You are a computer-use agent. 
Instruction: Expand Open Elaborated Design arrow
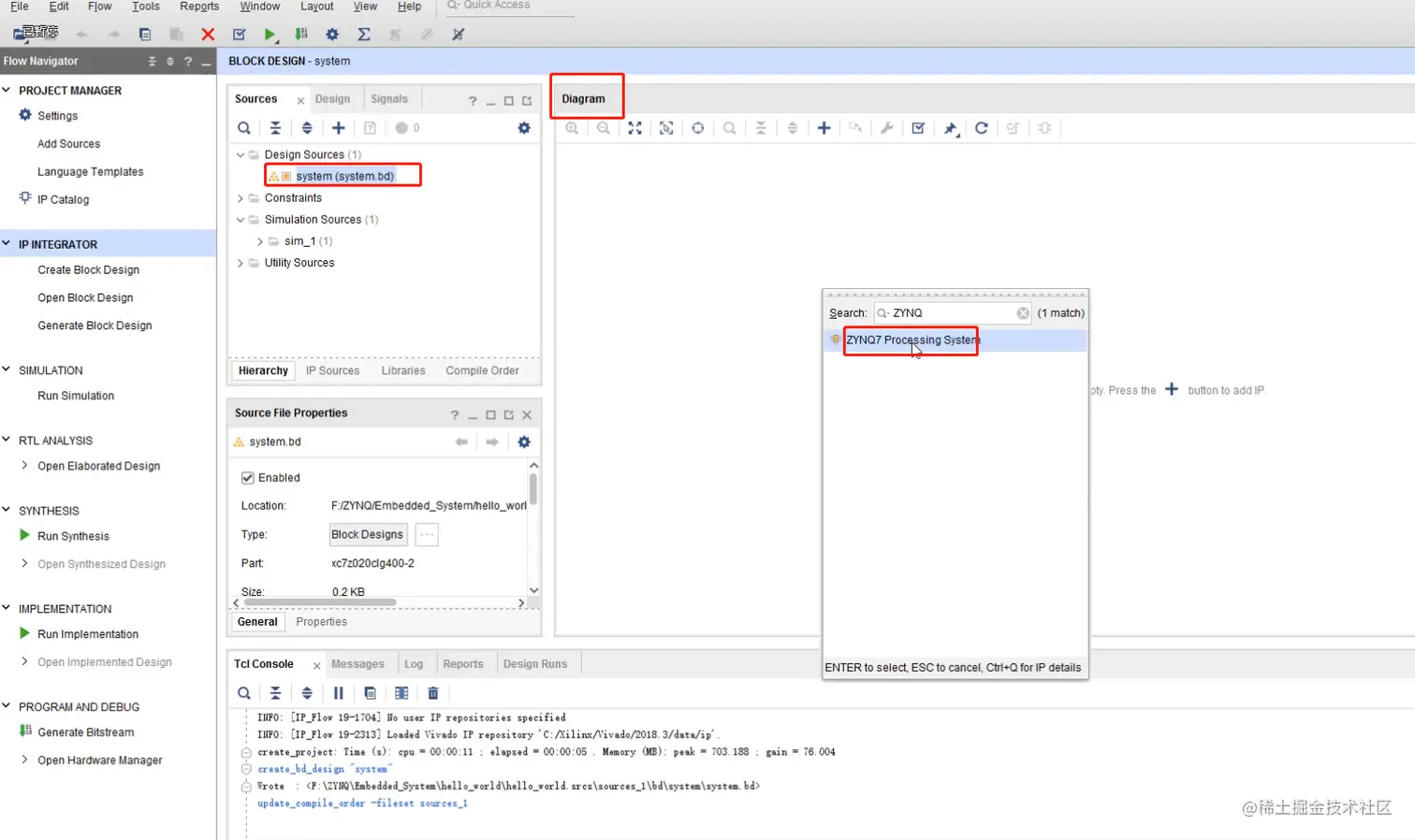click(x=24, y=466)
